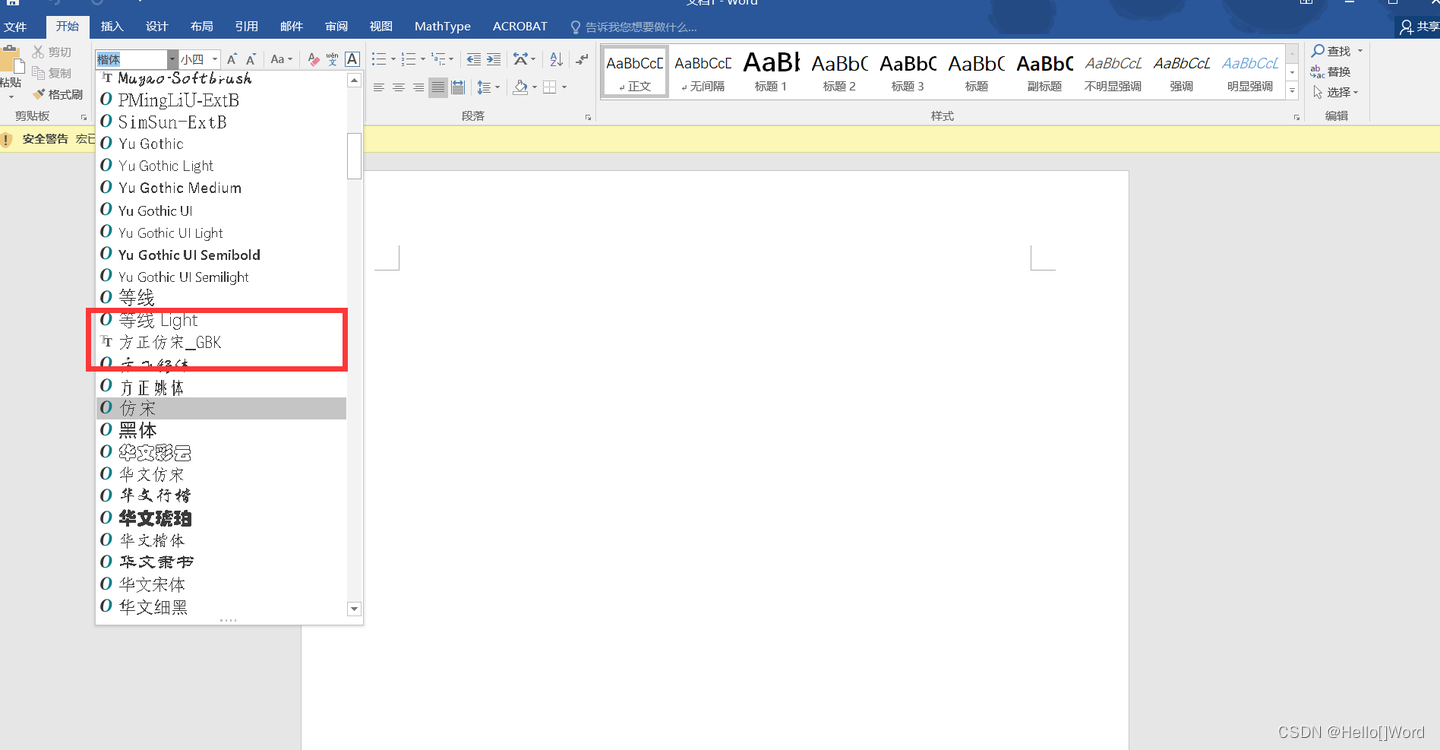Viewport: 1440px width, 750px height.
Task: Increase paragraph indent
Action: [x=493, y=60]
